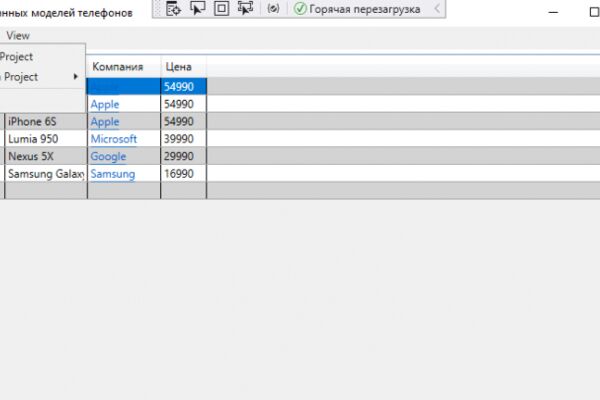The height and width of the screenshot is (400, 600).
Task: Expand the Project submenu arrow entry
Action: pos(42,77)
